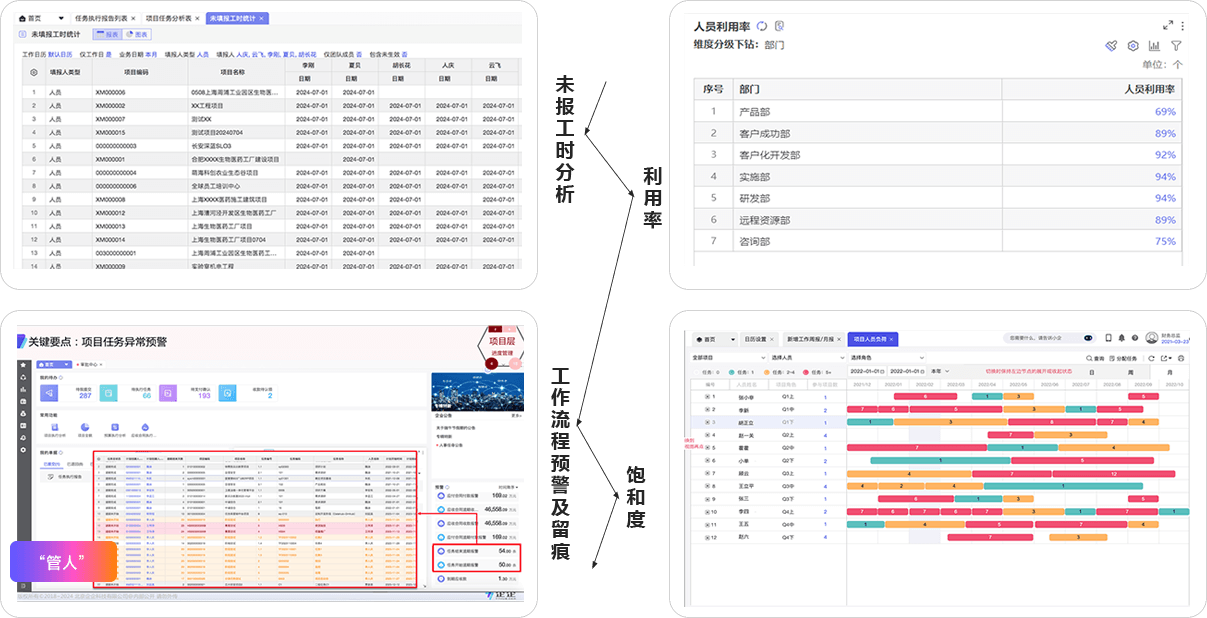
Task: Click the filter funnel icon in 人员利用率 panel
Action: (x=1176, y=46)
